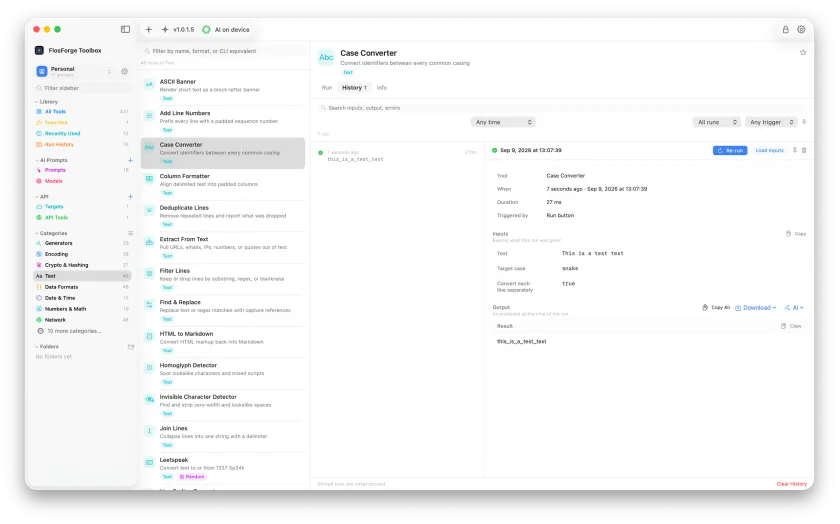The width and height of the screenshot is (840, 524).
Task: Click the Load inputs link
Action: click(x=769, y=151)
